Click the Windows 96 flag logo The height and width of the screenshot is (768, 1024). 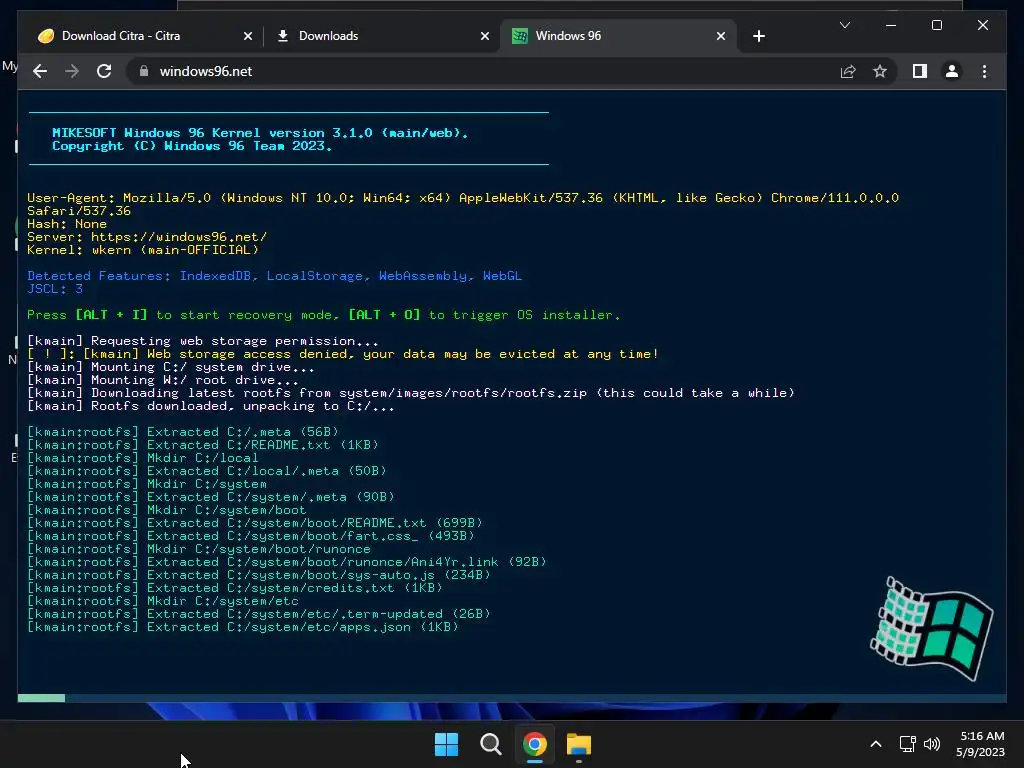pyautogui.click(x=933, y=628)
